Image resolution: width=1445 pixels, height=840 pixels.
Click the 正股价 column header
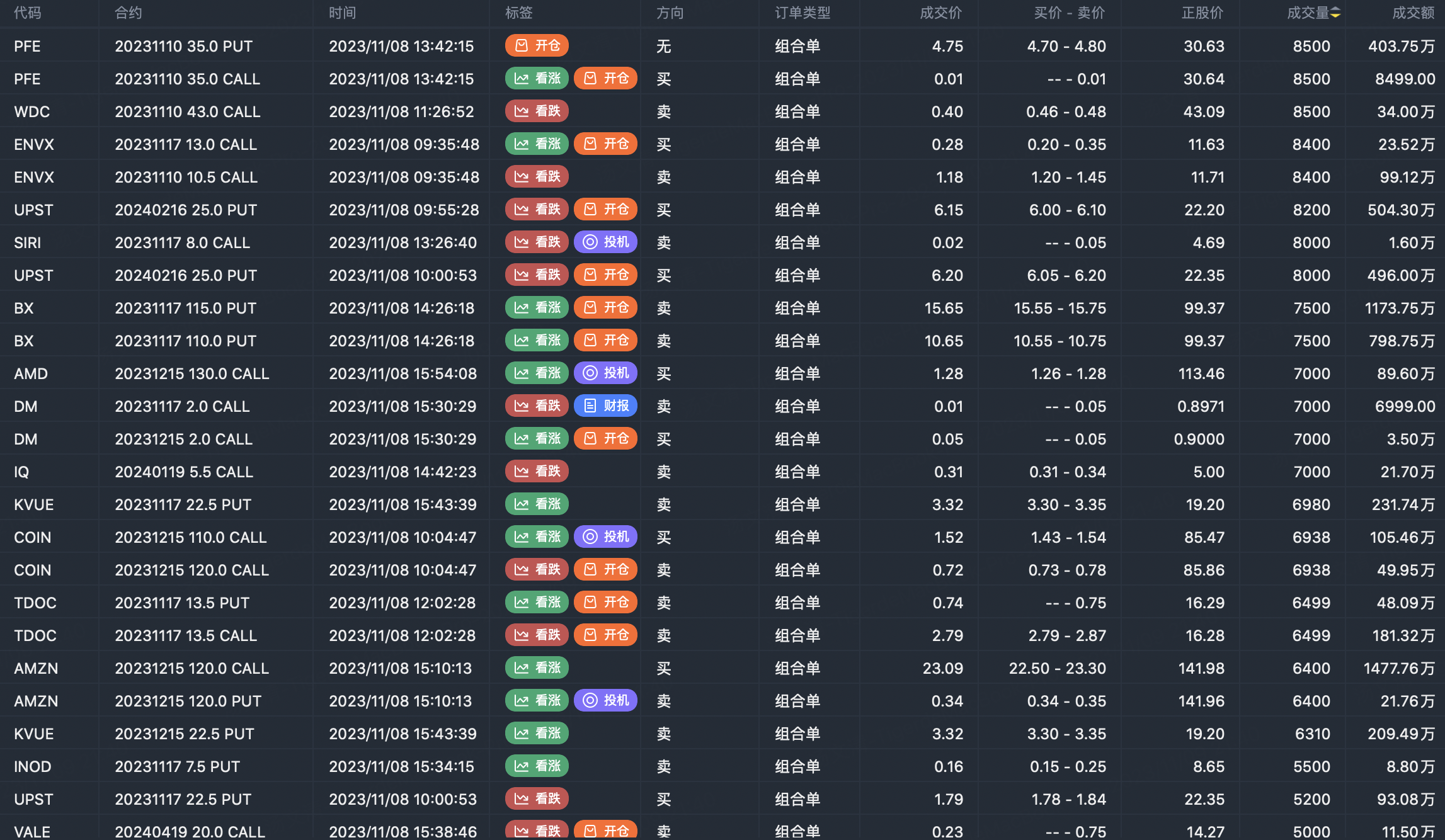(x=1202, y=13)
